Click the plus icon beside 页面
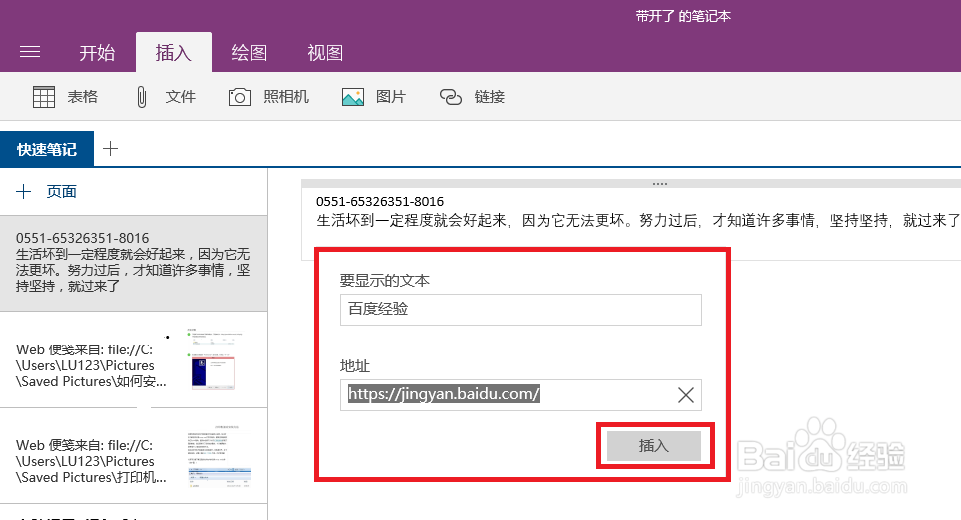The image size is (961, 520). (x=23, y=191)
